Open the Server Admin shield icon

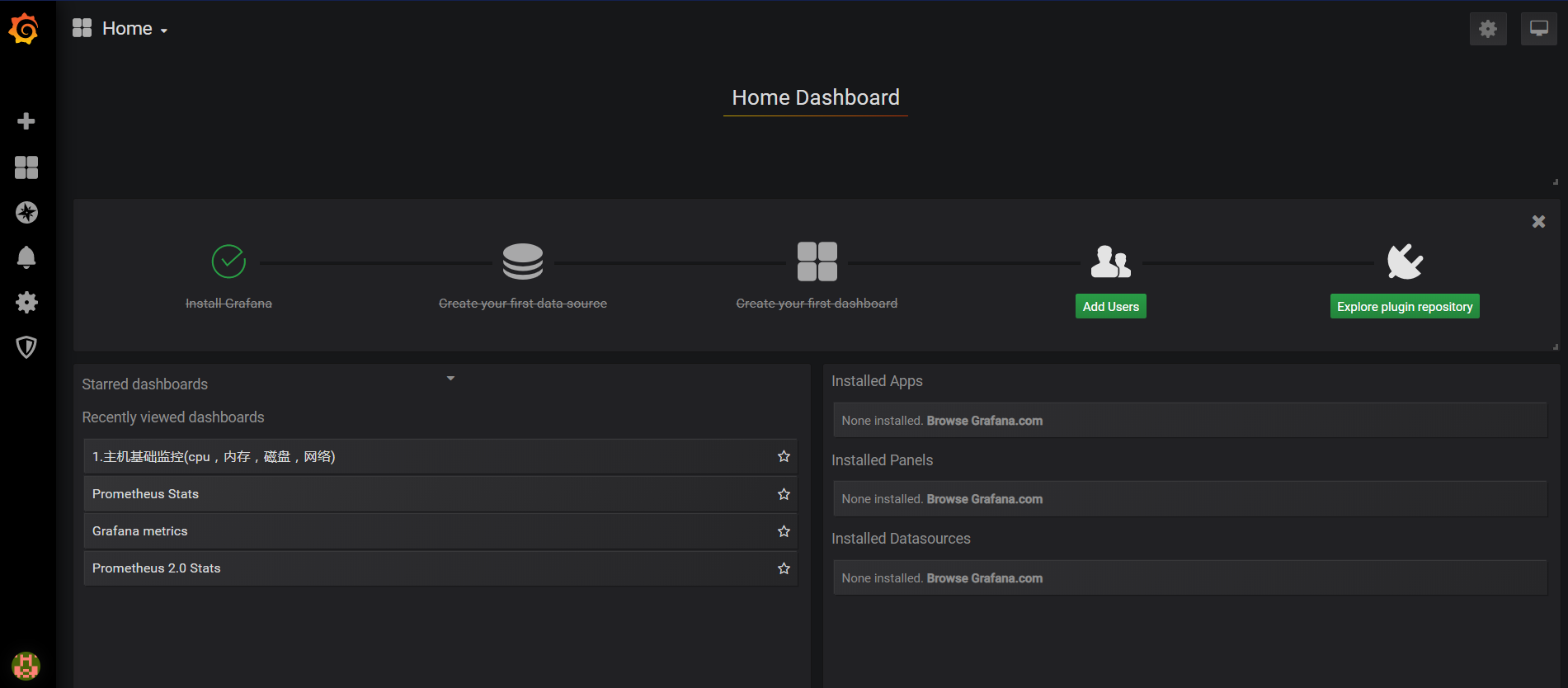(x=26, y=347)
